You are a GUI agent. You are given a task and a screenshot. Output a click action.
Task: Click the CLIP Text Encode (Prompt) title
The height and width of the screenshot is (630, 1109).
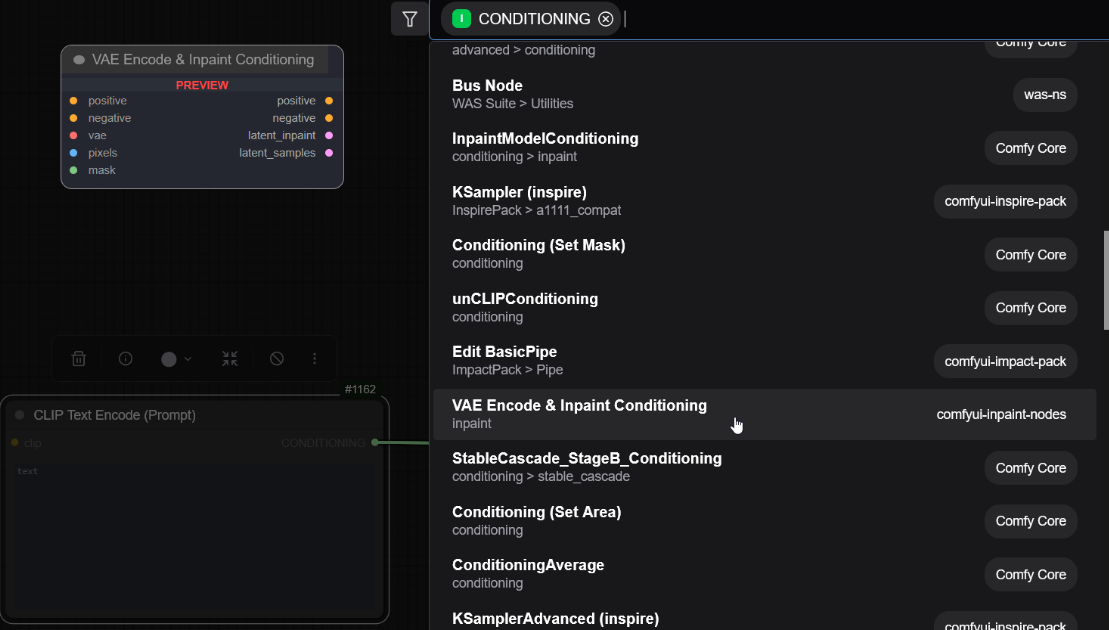click(x=115, y=415)
